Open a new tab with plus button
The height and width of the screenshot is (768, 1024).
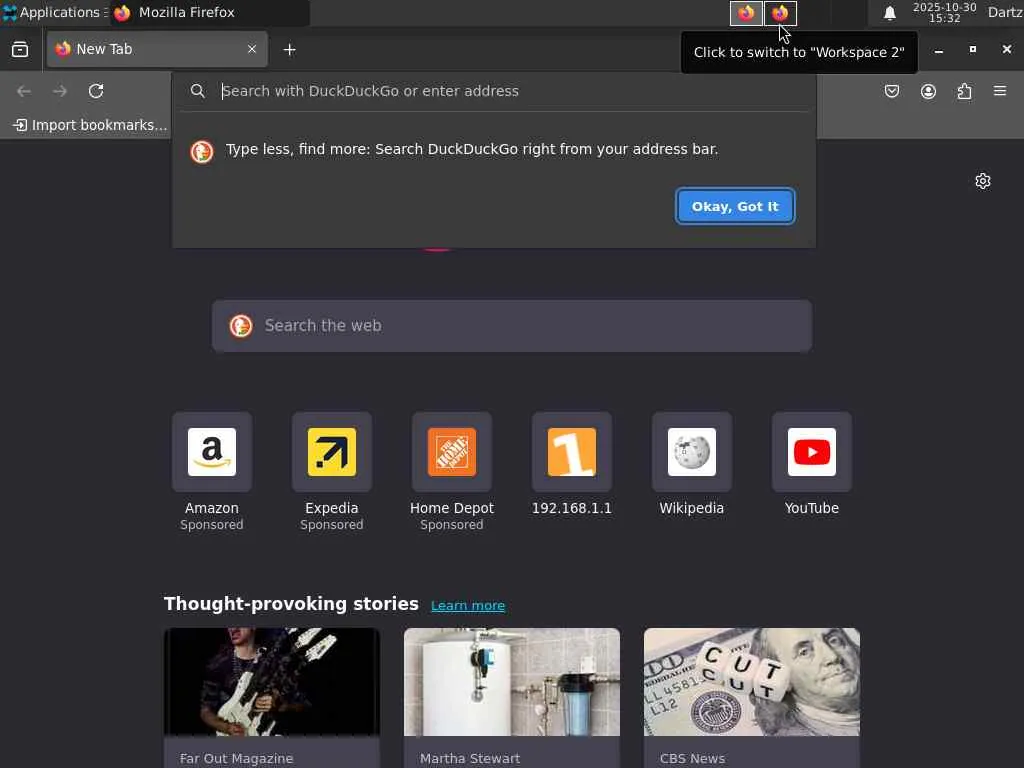click(x=289, y=50)
